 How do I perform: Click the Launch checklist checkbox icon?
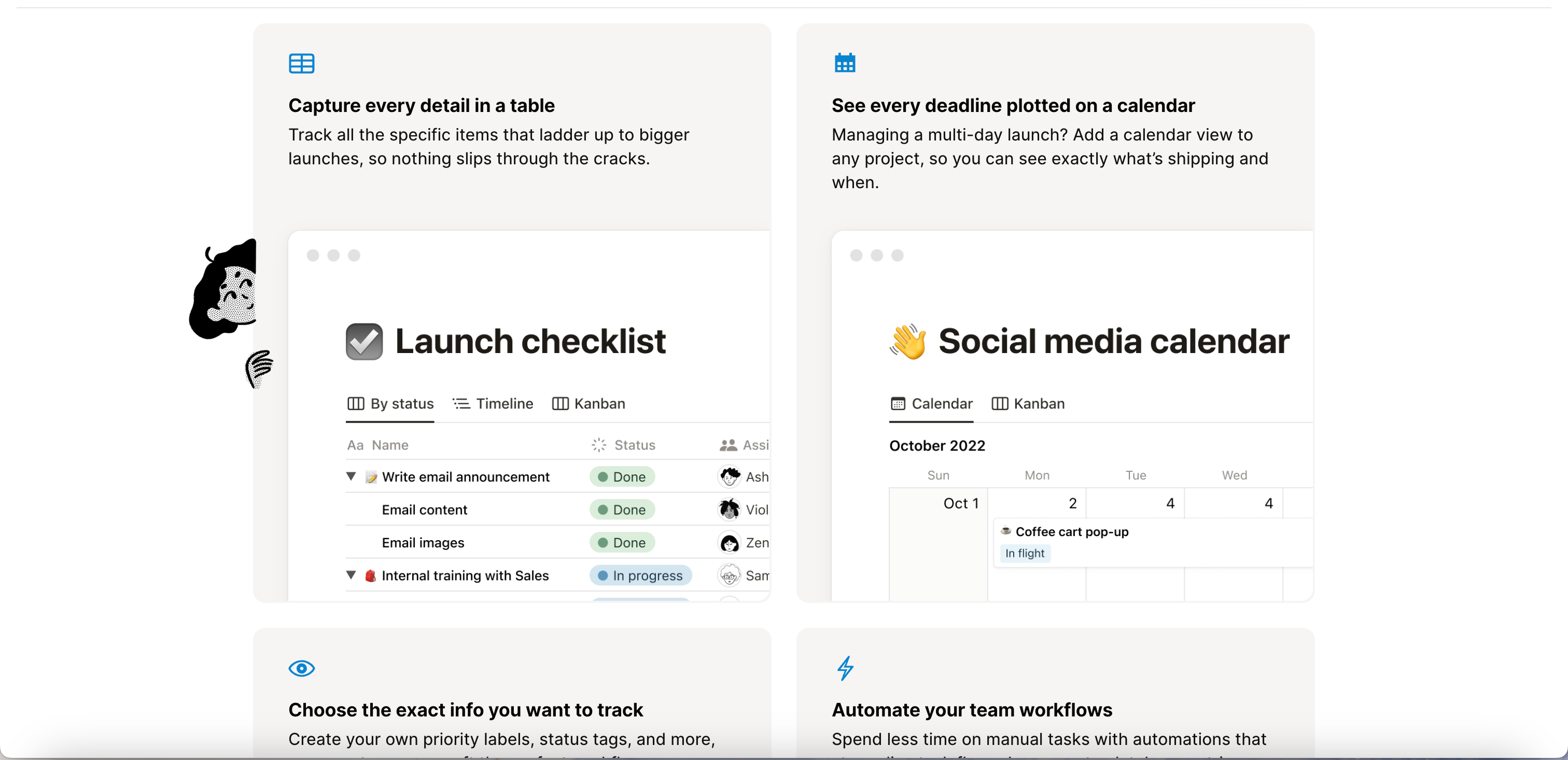(x=364, y=341)
